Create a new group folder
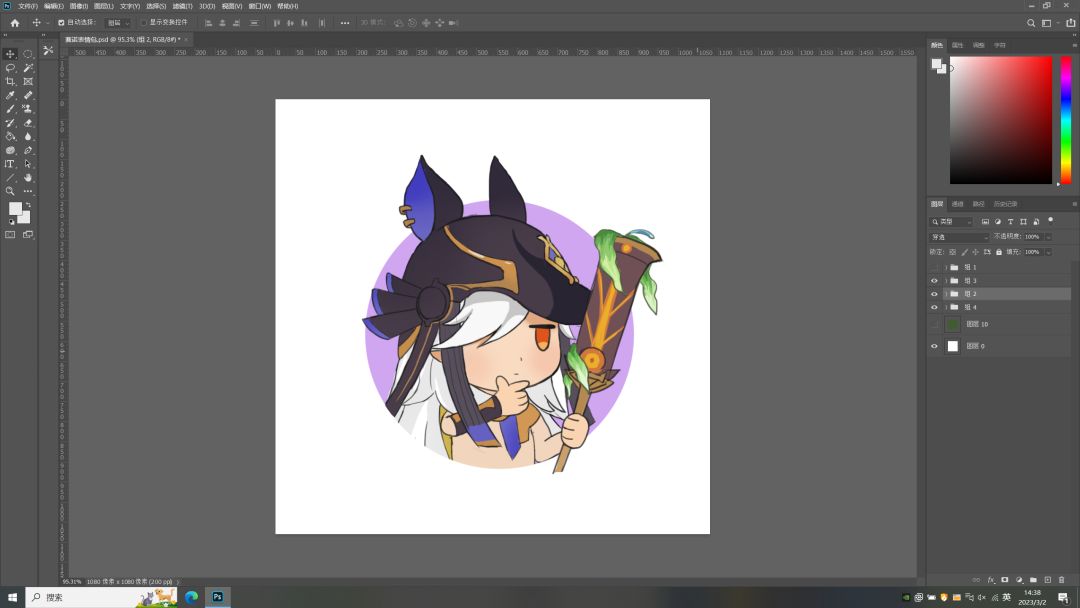This screenshot has height=608, width=1080. pyautogui.click(x=1033, y=580)
